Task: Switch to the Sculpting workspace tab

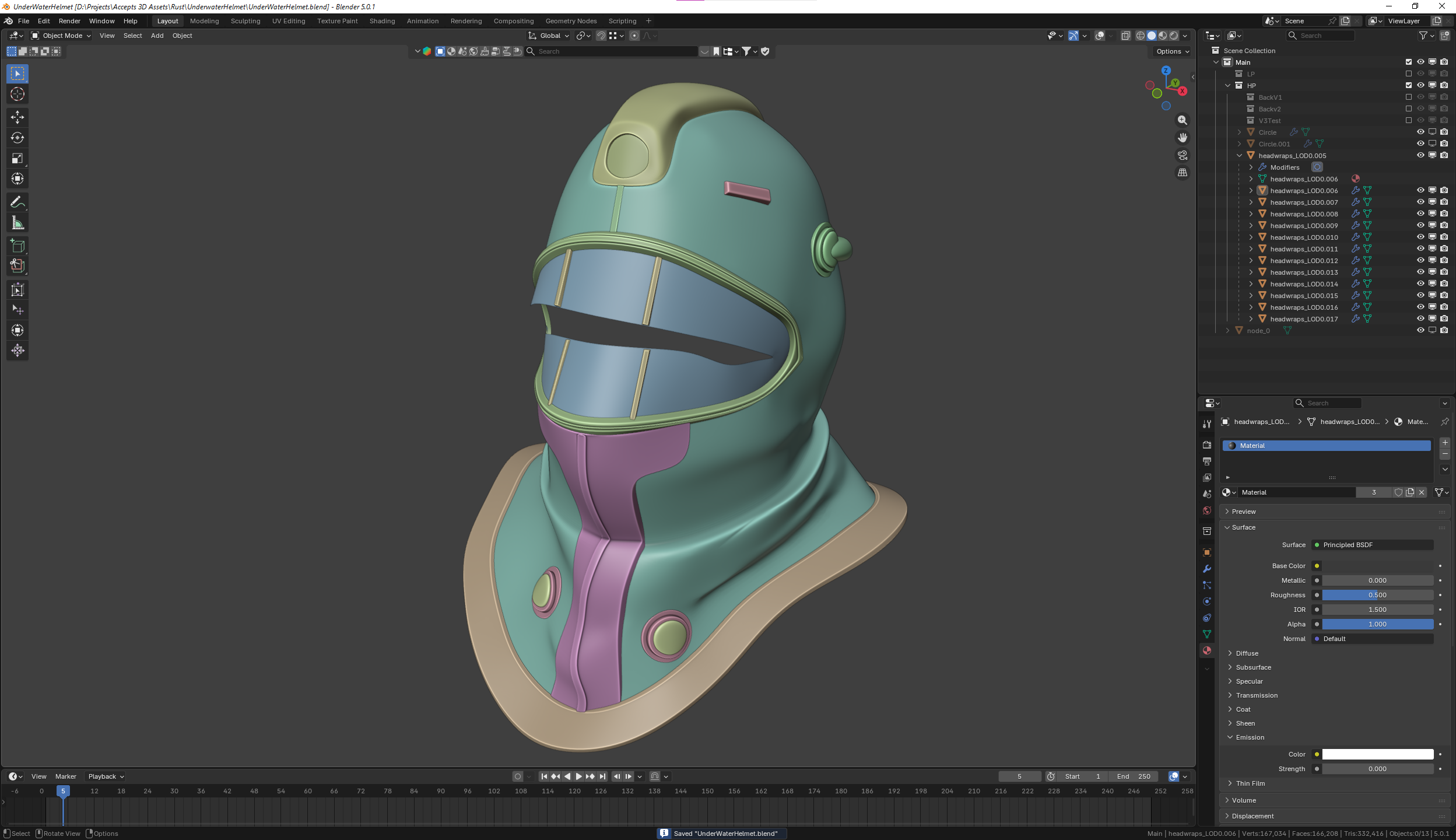Action: (x=245, y=21)
